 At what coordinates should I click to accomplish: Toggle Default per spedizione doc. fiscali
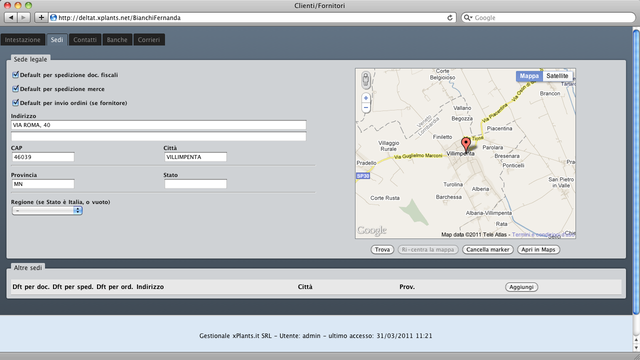click(16, 75)
